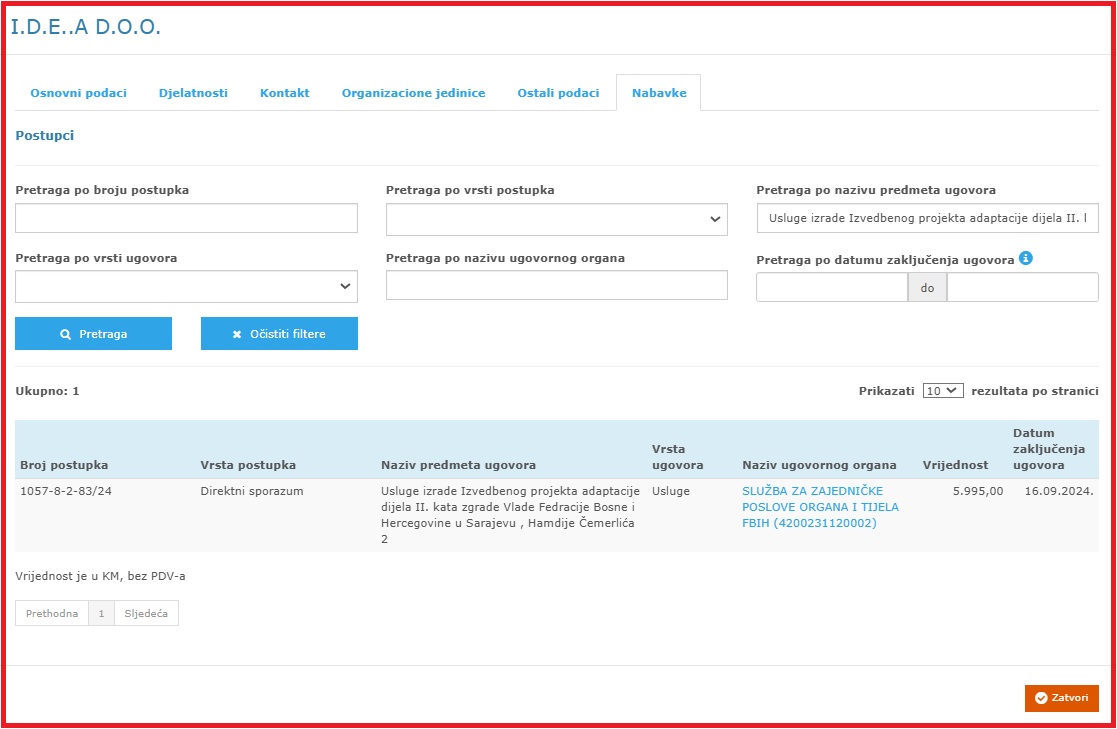1117x729 pixels.
Task: Select page 1 in pagination
Action: (x=101, y=613)
